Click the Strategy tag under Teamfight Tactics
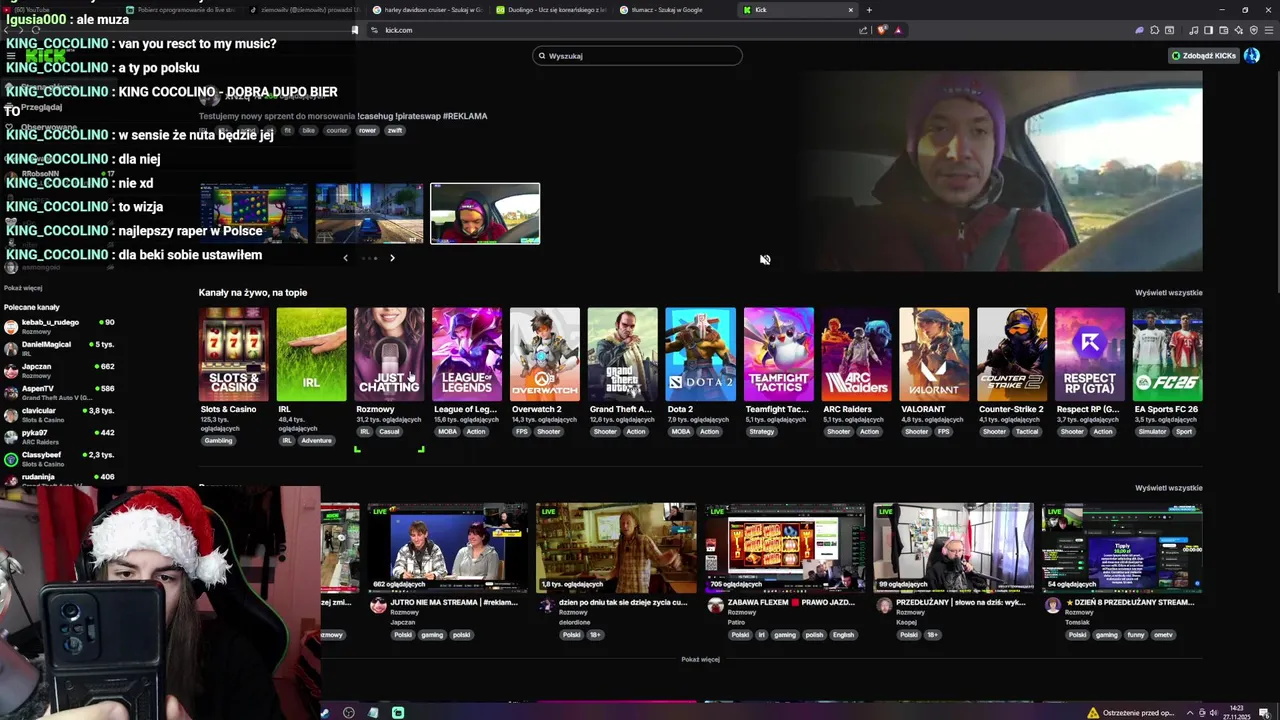 tap(761, 432)
